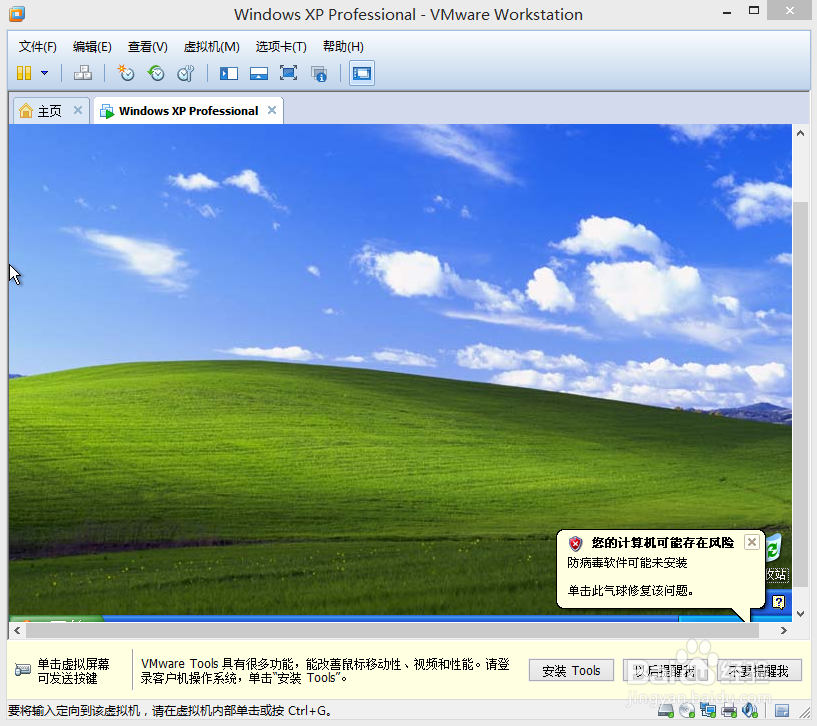
Task: Click the red security shield balloon icon
Action: pos(575,544)
